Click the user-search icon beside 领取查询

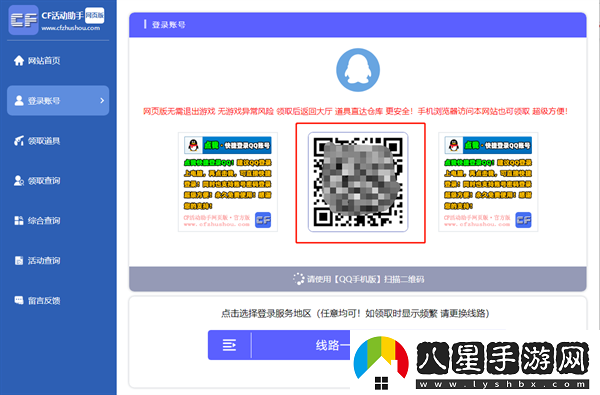point(19,181)
